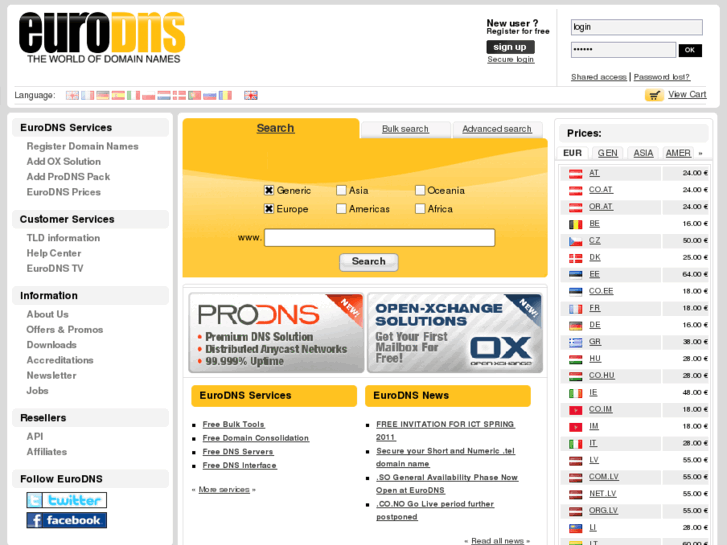
Task: Click the OK login button
Action: [x=690, y=50]
